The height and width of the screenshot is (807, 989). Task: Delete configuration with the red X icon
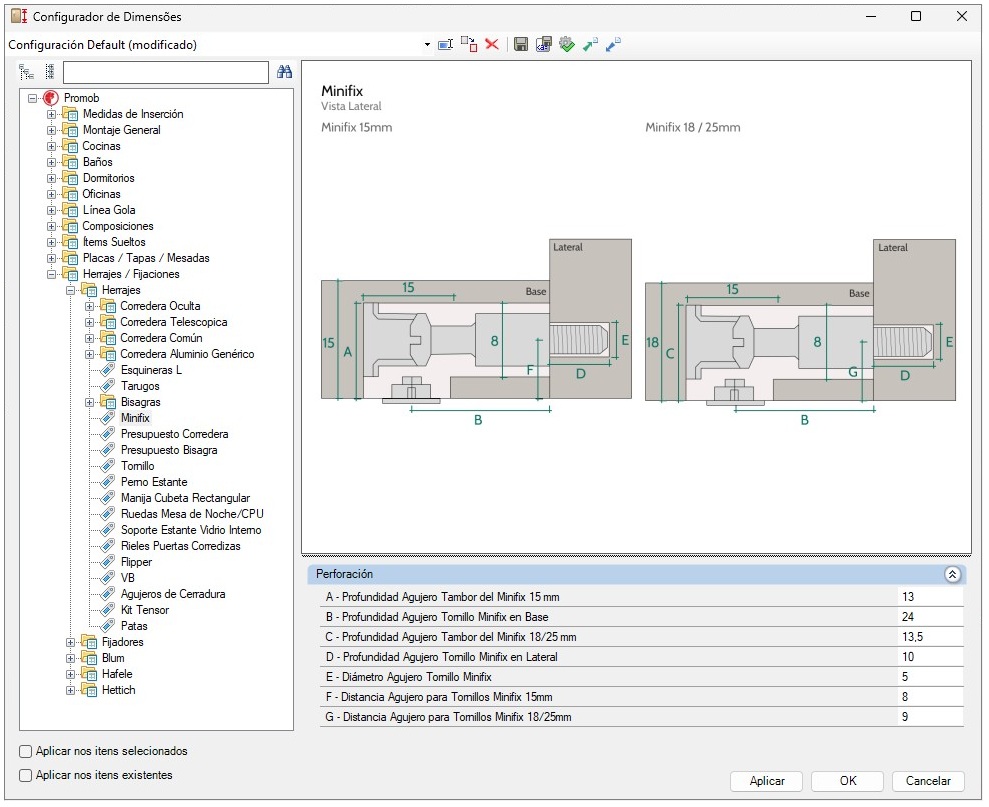492,44
